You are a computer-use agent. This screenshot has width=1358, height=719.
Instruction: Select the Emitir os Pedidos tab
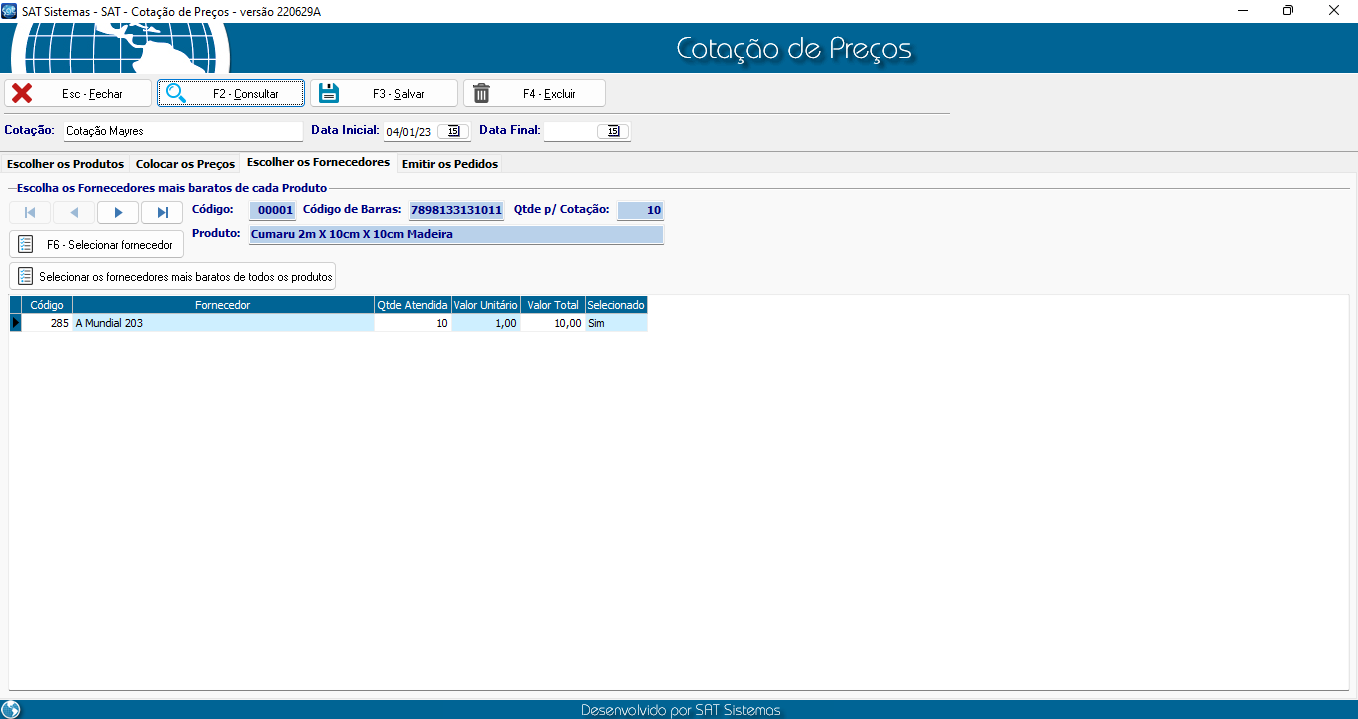click(449, 164)
